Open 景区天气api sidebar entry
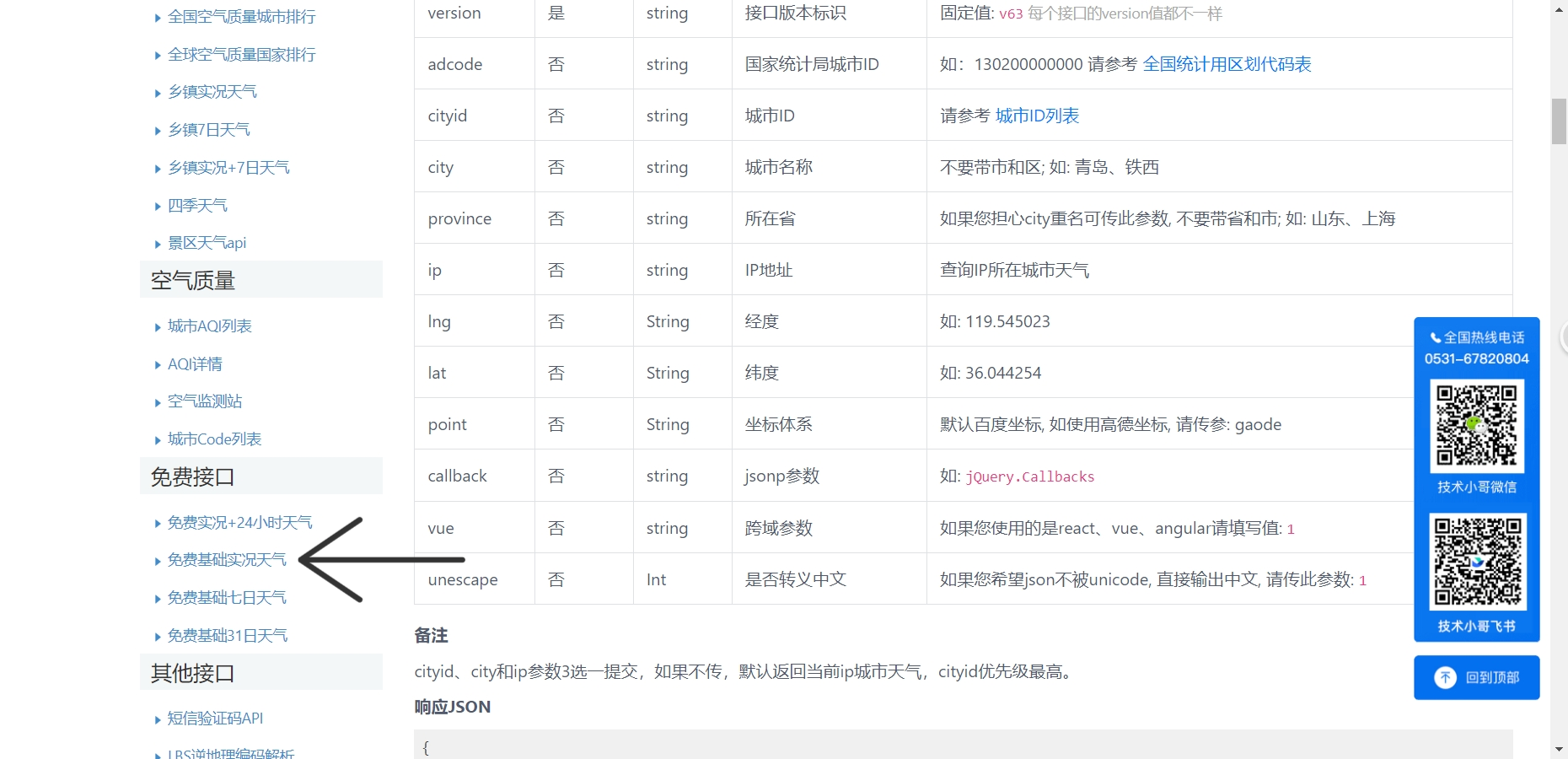 pyautogui.click(x=207, y=243)
